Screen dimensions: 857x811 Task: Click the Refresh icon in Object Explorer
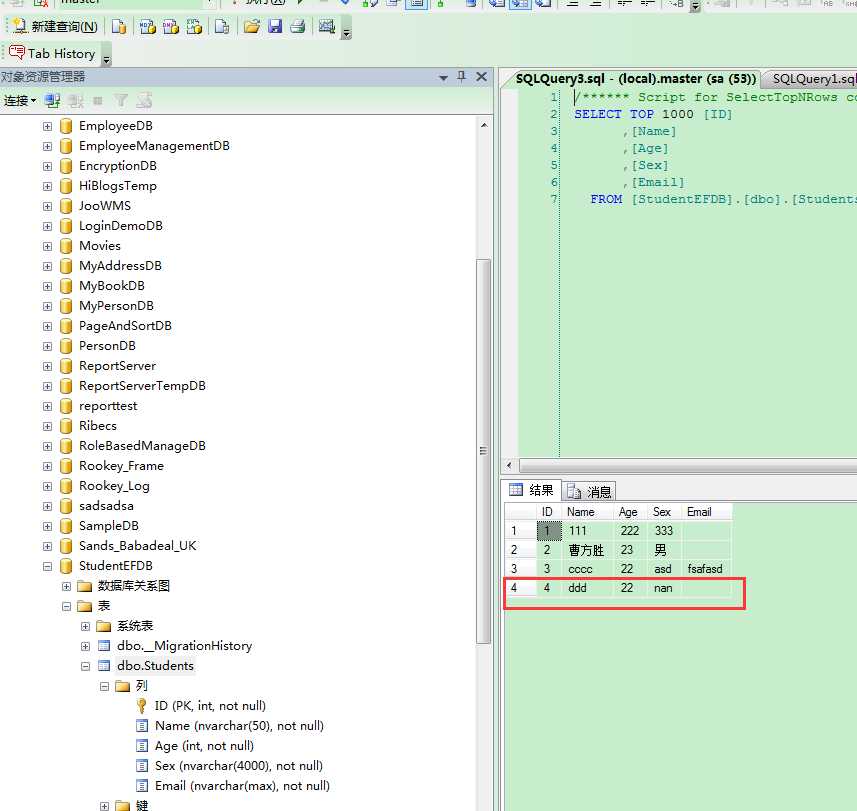click(x=144, y=101)
